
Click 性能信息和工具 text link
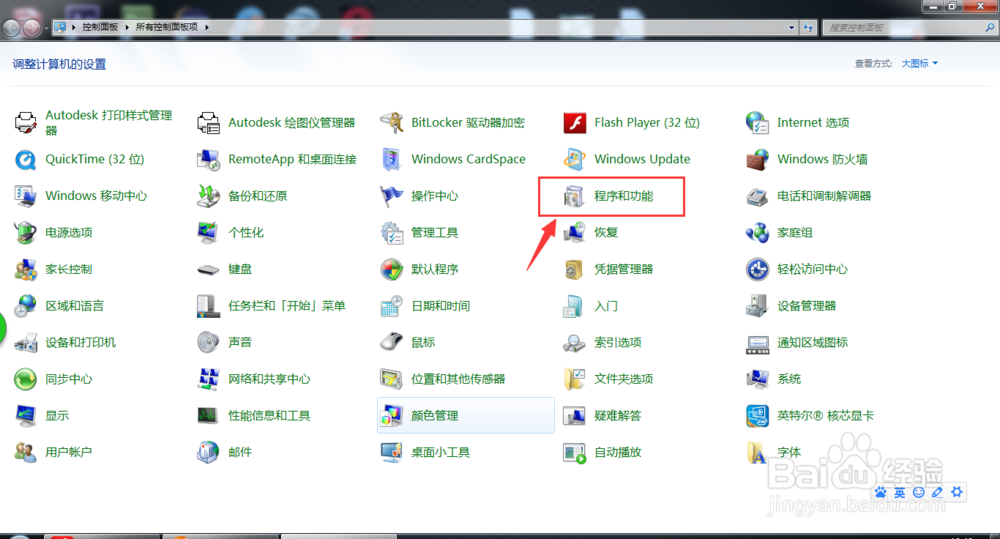point(269,416)
